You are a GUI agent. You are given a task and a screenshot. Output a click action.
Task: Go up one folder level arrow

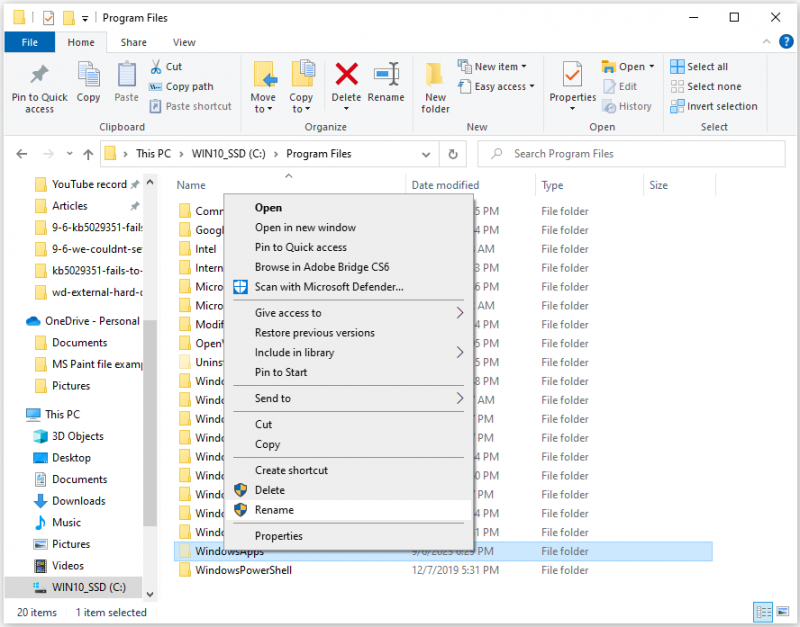pyautogui.click(x=88, y=154)
